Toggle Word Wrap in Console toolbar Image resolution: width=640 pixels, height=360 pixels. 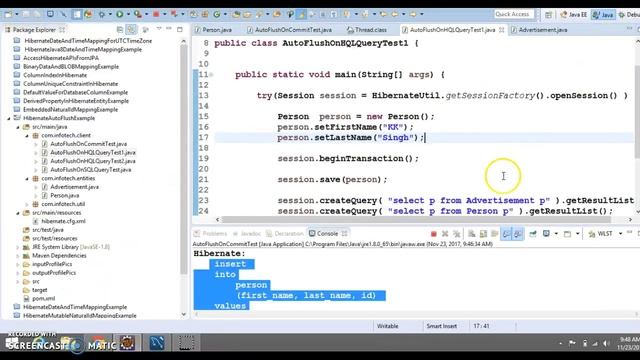pos(495,234)
